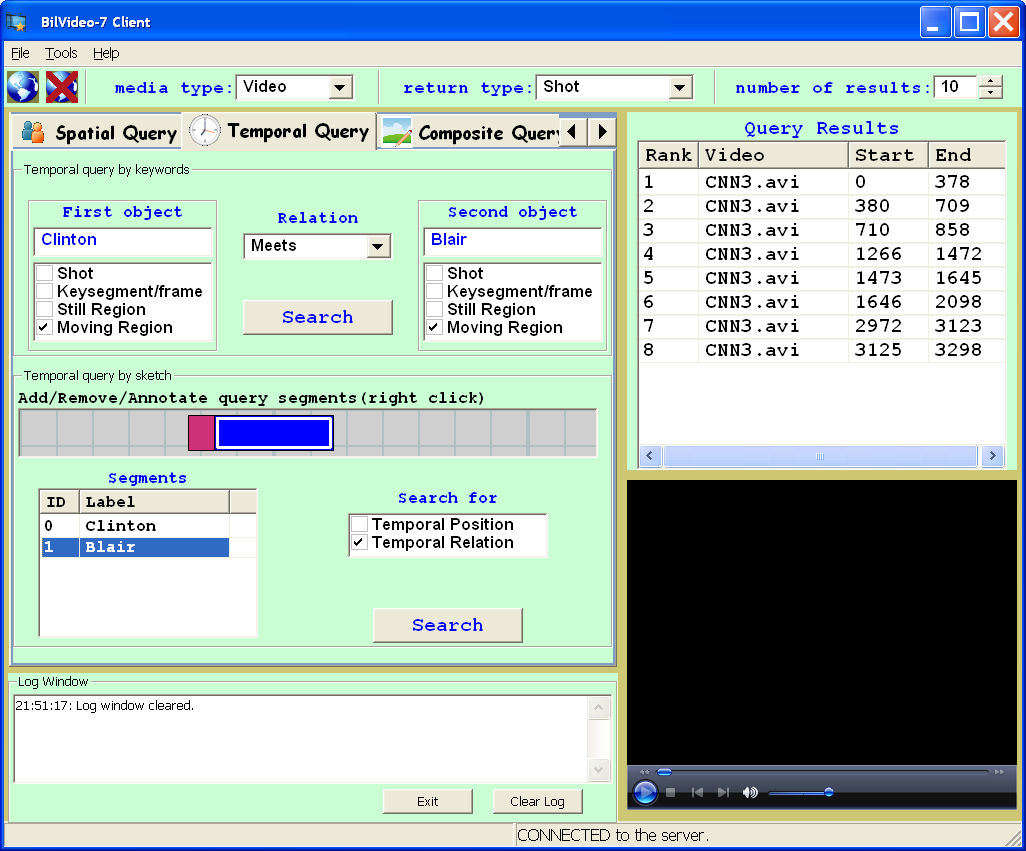Switch to the Spatial Query tab
This screenshot has width=1026, height=851.
(x=98, y=133)
